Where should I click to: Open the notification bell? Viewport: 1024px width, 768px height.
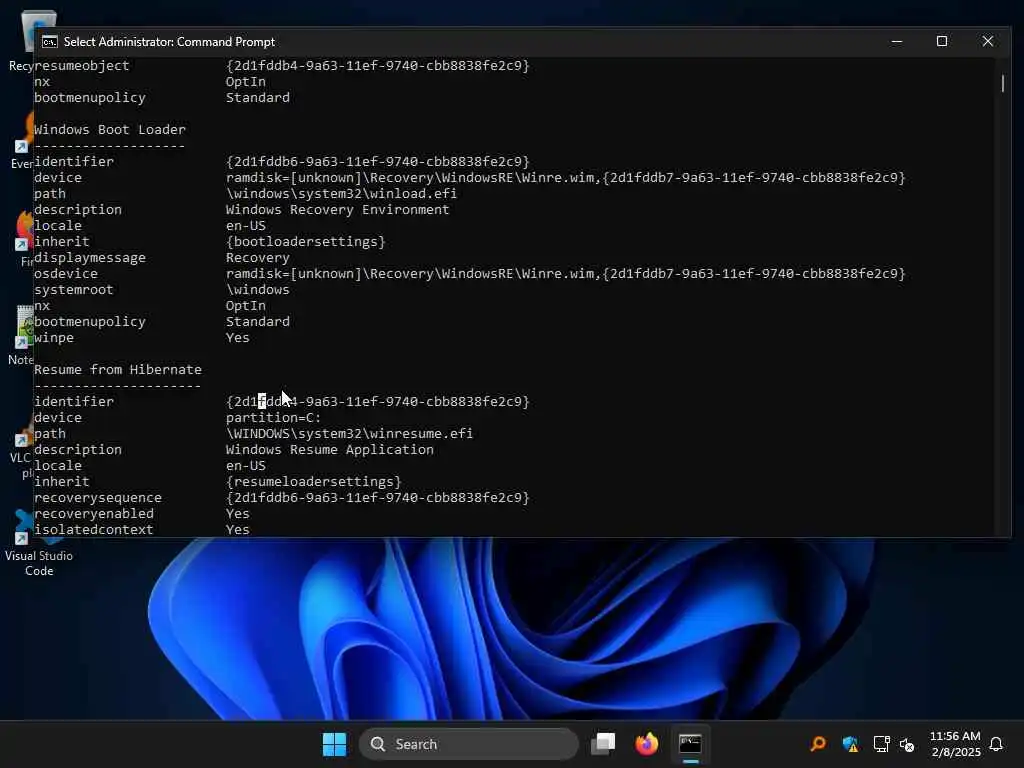click(996, 744)
